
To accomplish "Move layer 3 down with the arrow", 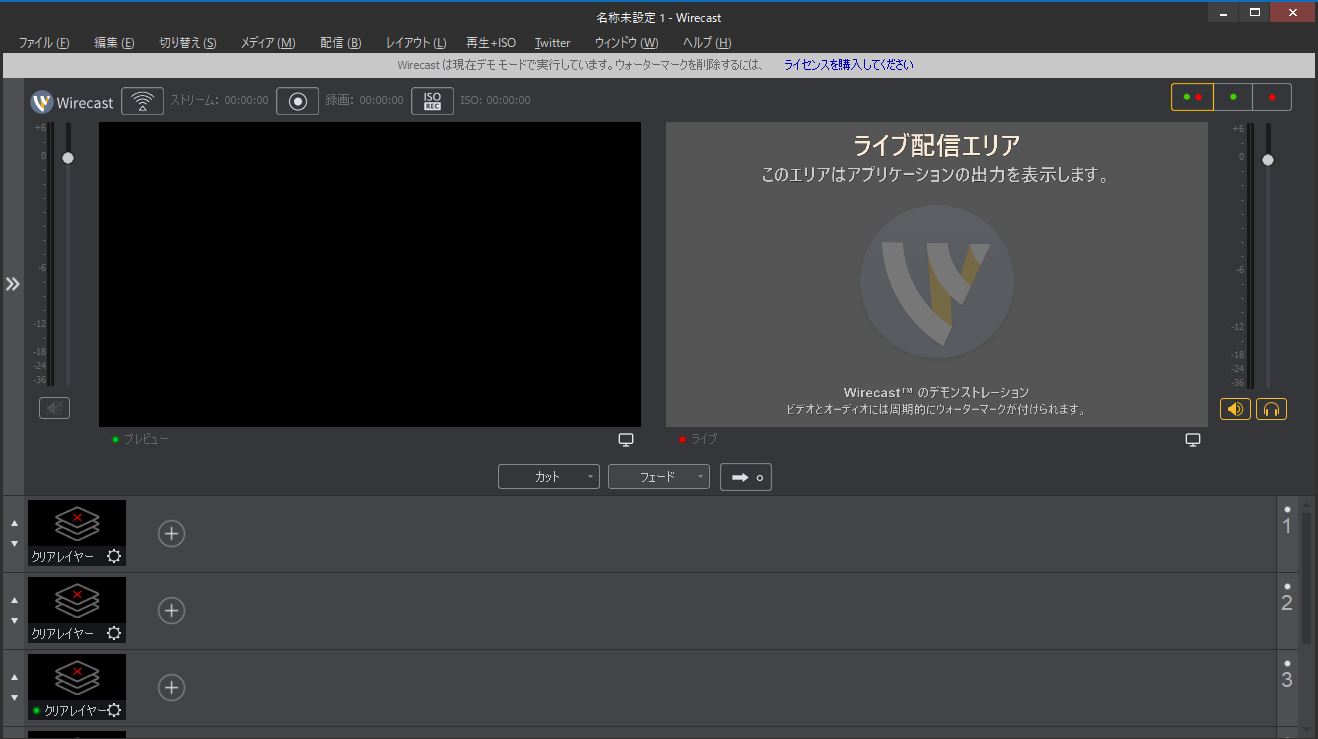I will point(14,698).
